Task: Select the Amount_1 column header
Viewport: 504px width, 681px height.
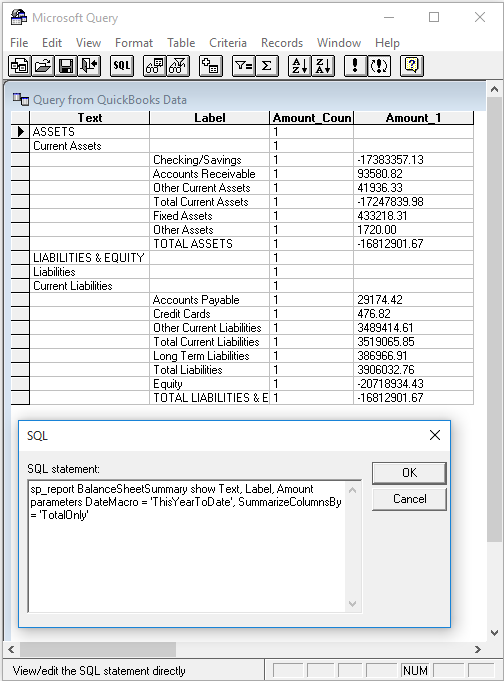Action: [x=414, y=118]
